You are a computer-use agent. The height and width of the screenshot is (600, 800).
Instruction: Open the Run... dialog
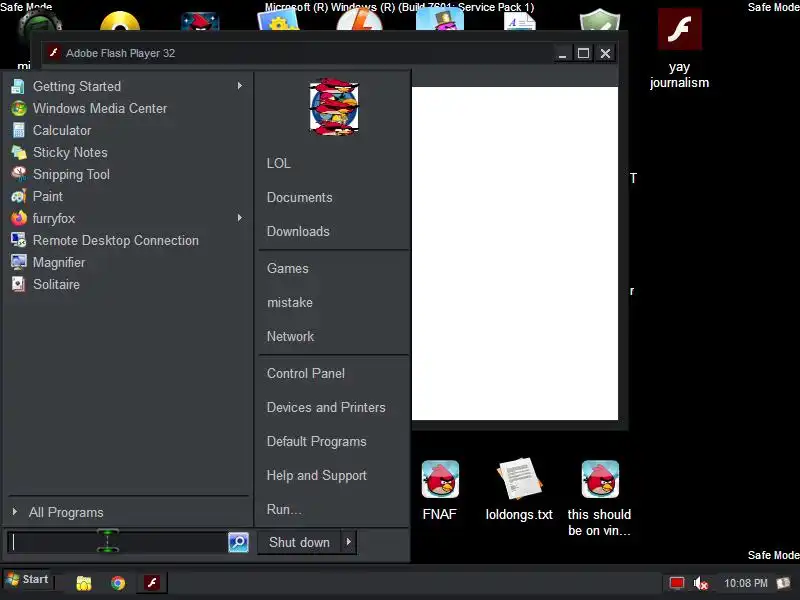(284, 509)
